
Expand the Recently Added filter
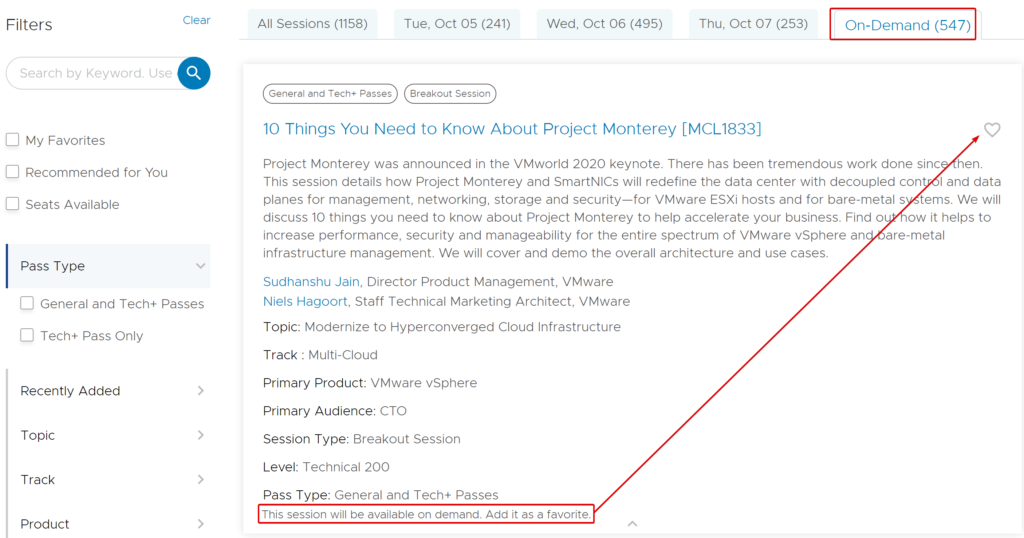[x=200, y=390]
